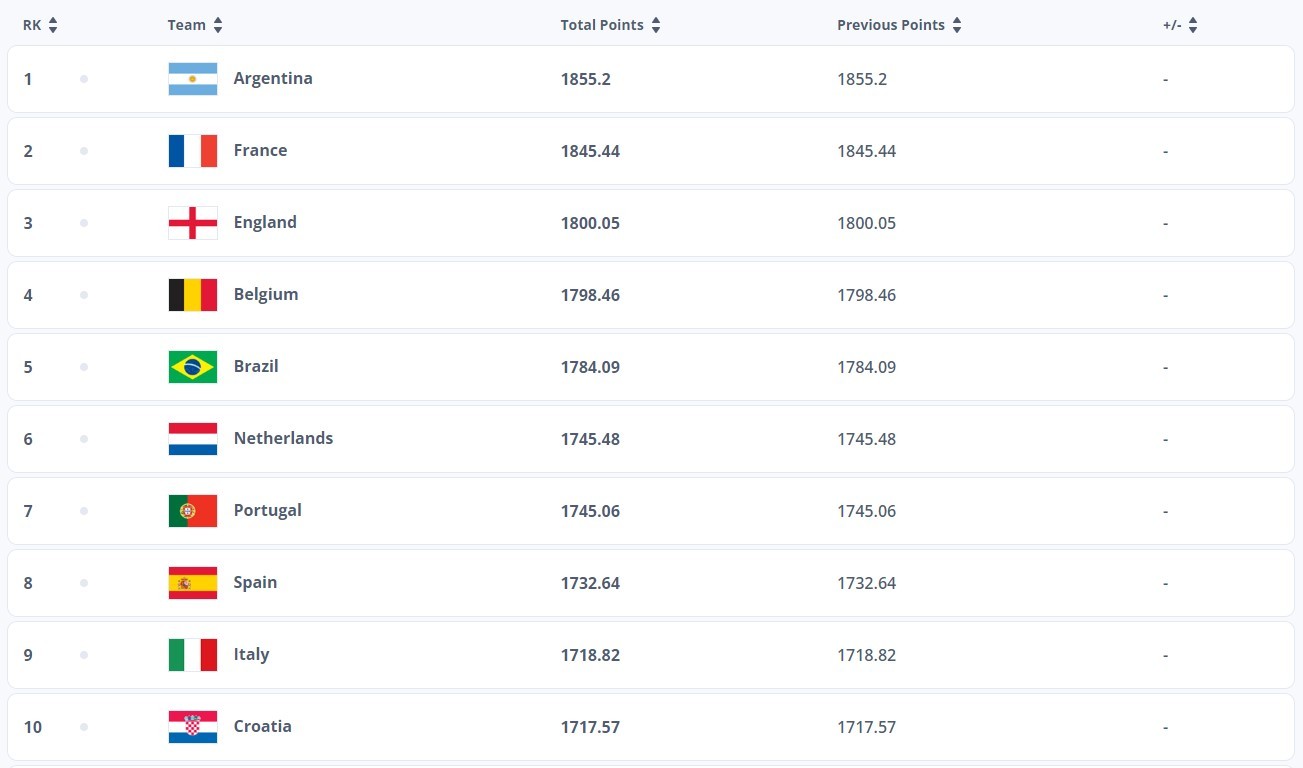Viewport: 1303px width, 768px height.
Task: Click the Spain flag icon
Action: pyautogui.click(x=193, y=583)
